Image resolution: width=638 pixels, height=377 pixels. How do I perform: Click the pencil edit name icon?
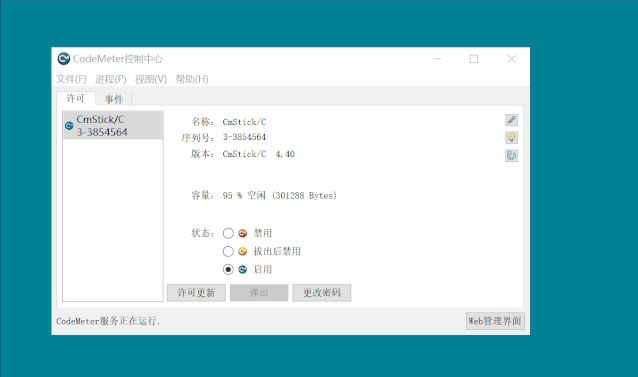pos(511,120)
